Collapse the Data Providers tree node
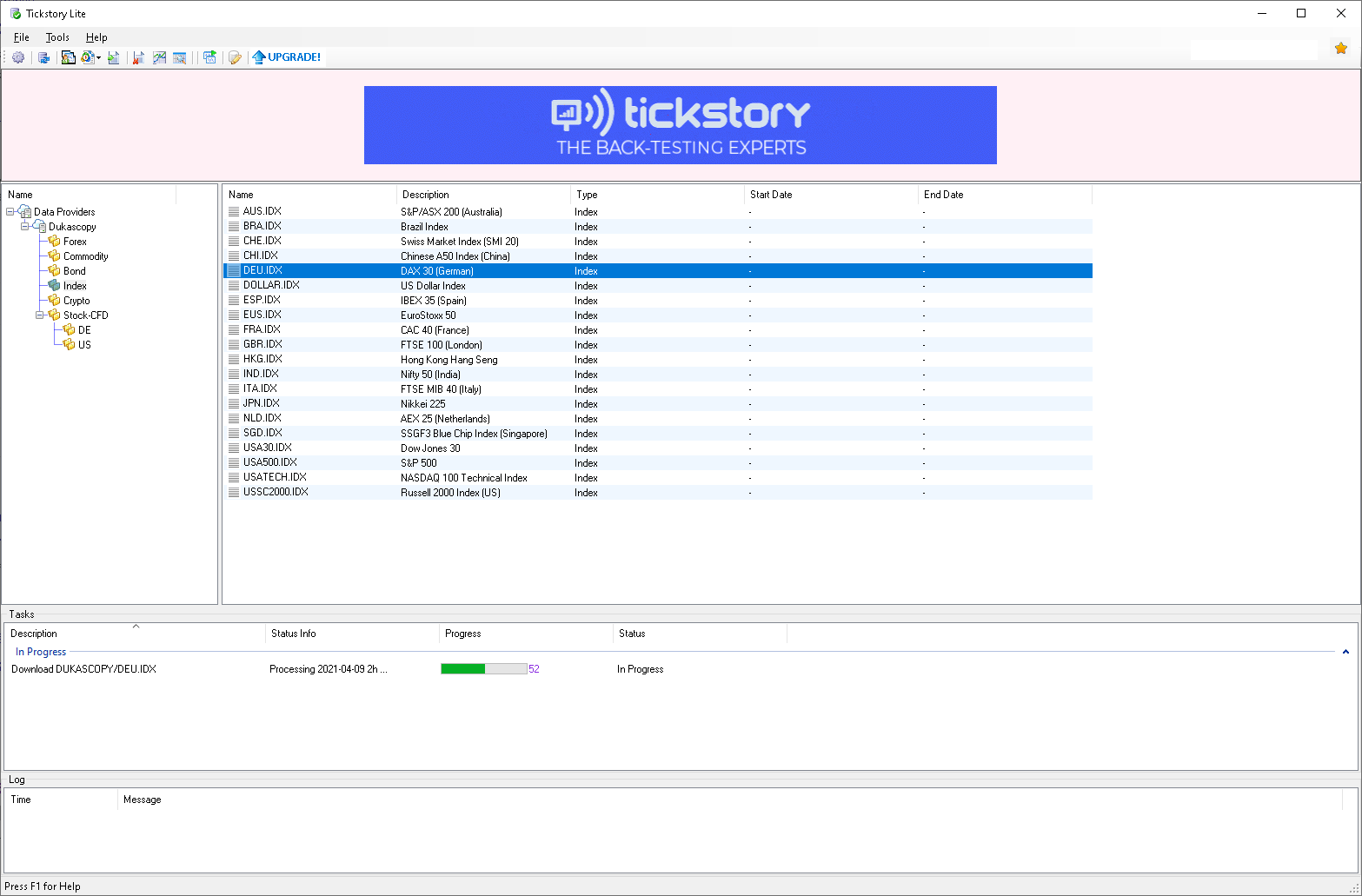This screenshot has width=1362, height=896. pos(10,212)
